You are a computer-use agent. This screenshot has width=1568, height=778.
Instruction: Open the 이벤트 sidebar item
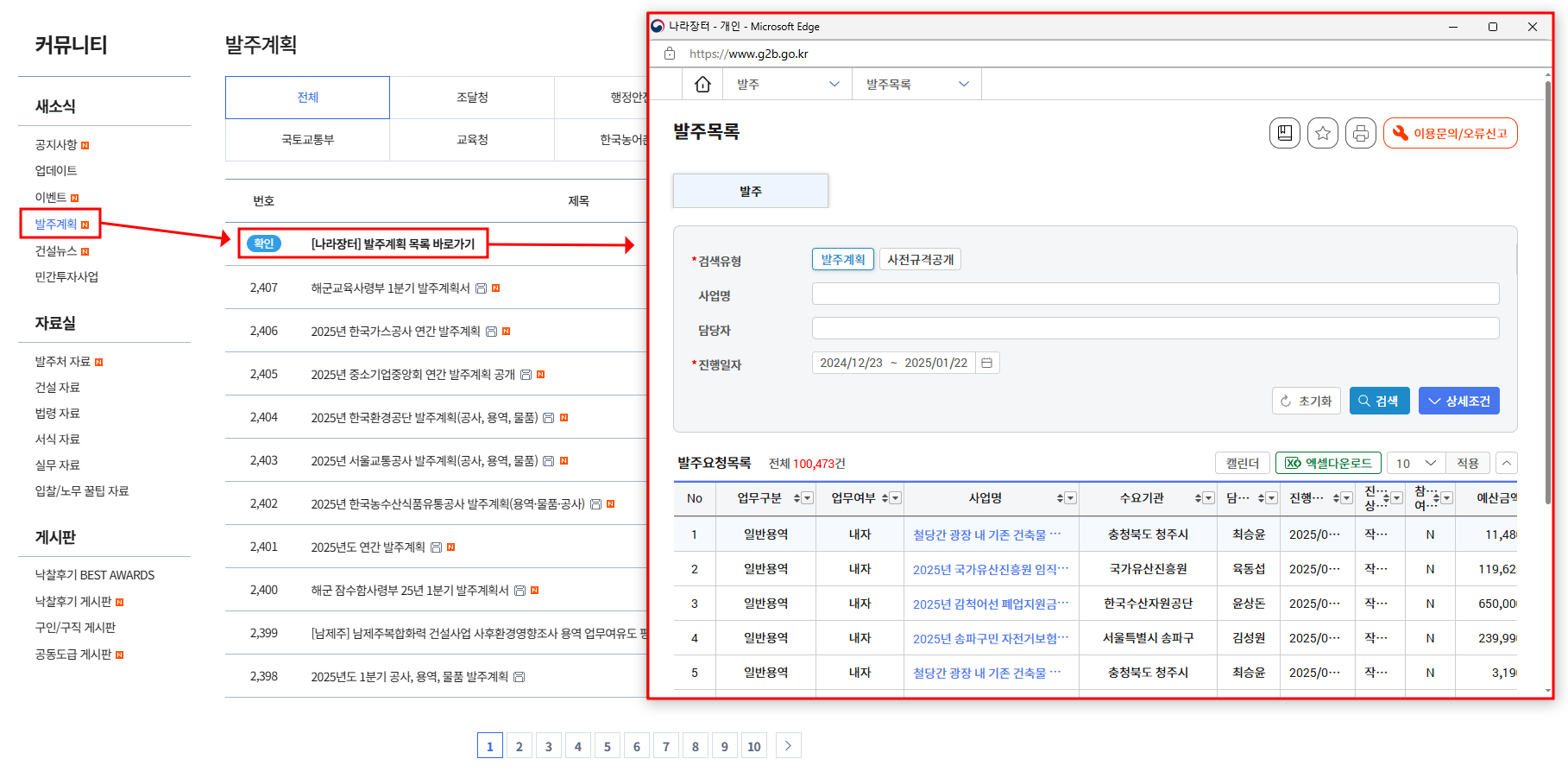point(51,198)
